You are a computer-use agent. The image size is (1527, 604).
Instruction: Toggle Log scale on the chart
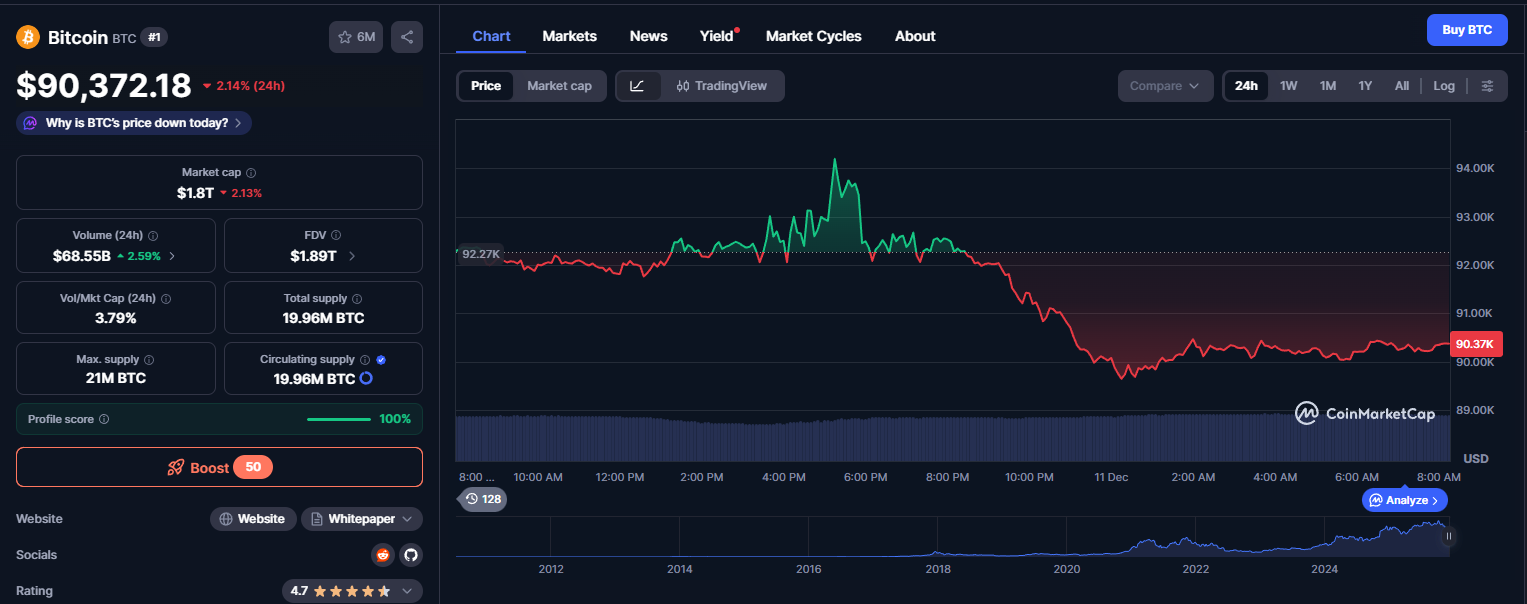1443,85
